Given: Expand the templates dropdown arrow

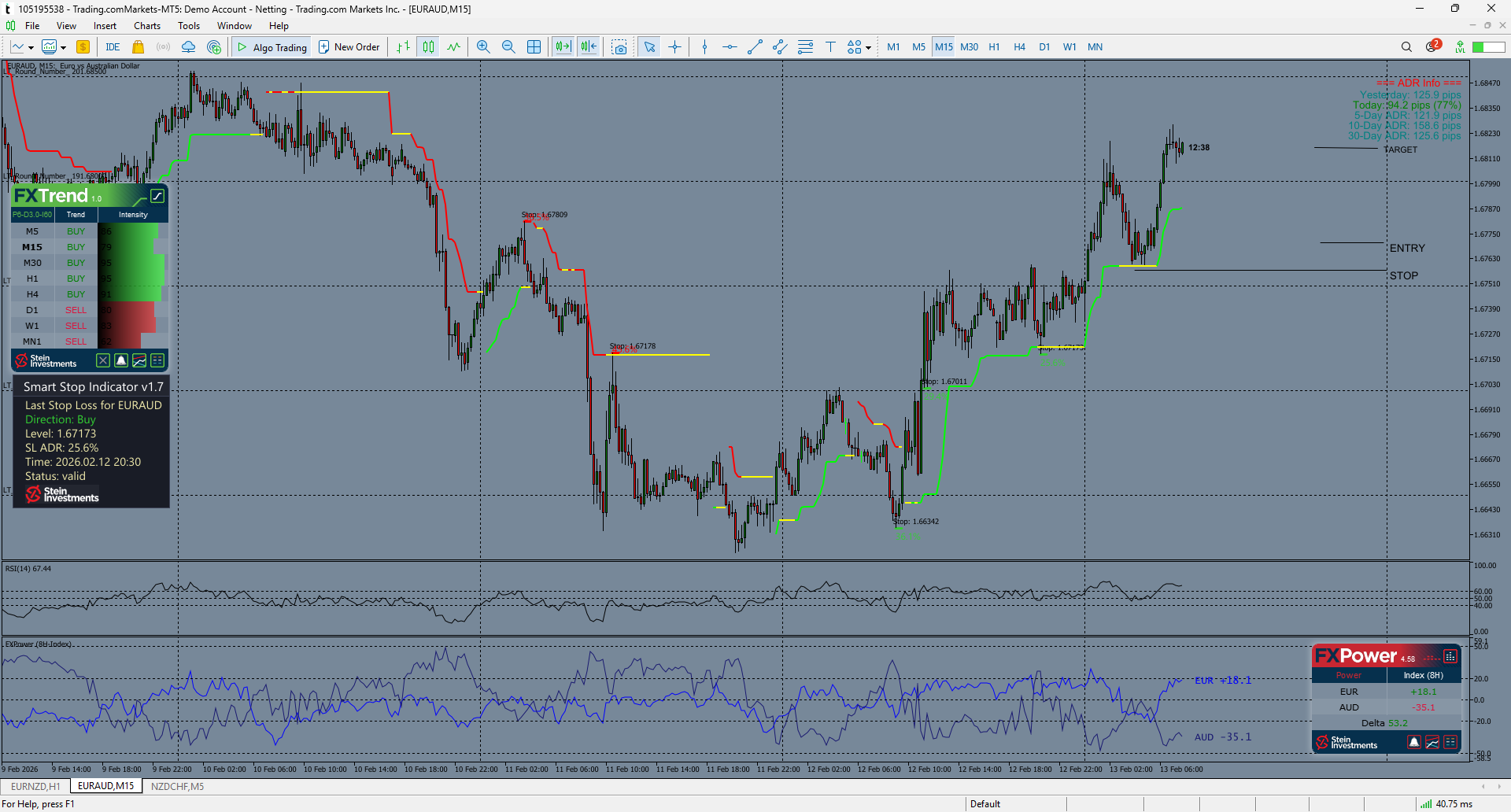Looking at the screenshot, I should point(63,48).
